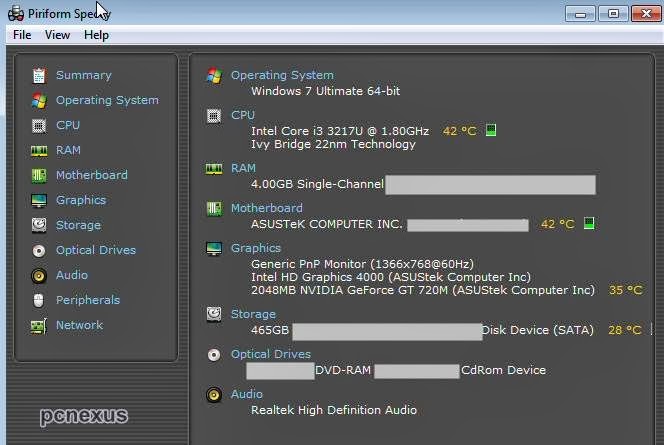The height and width of the screenshot is (445, 664).
Task: Open the Help menu
Action: (x=96, y=35)
